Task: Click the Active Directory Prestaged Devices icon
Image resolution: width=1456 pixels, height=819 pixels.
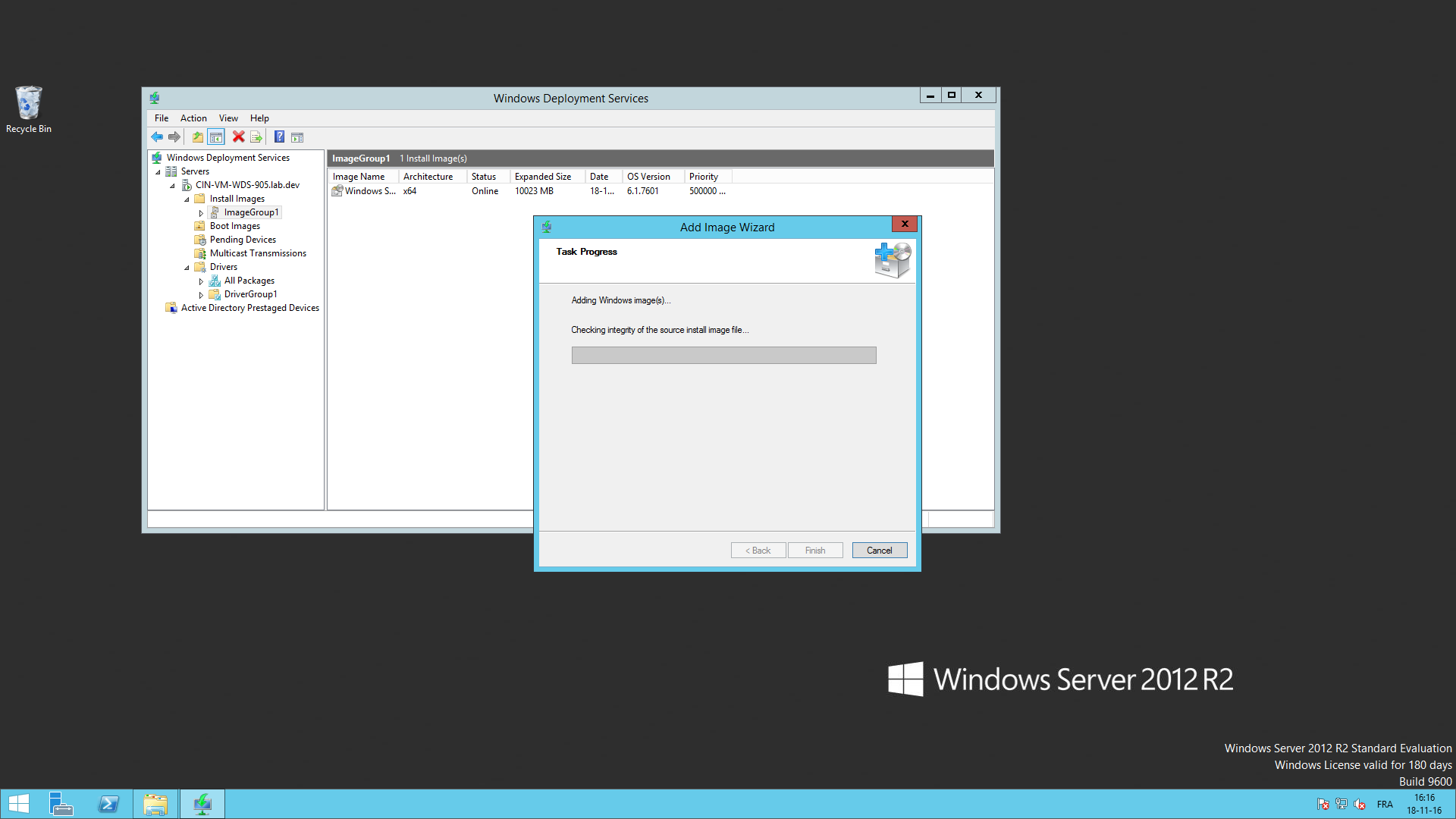Action: click(x=171, y=308)
